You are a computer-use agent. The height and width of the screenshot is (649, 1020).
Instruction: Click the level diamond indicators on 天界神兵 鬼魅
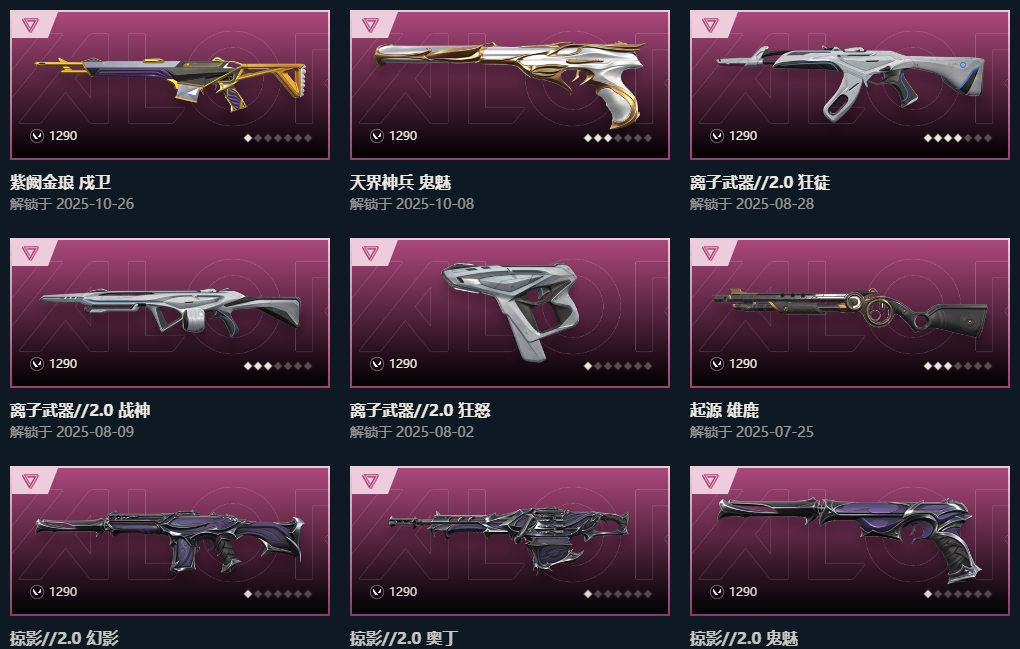[x=617, y=138]
